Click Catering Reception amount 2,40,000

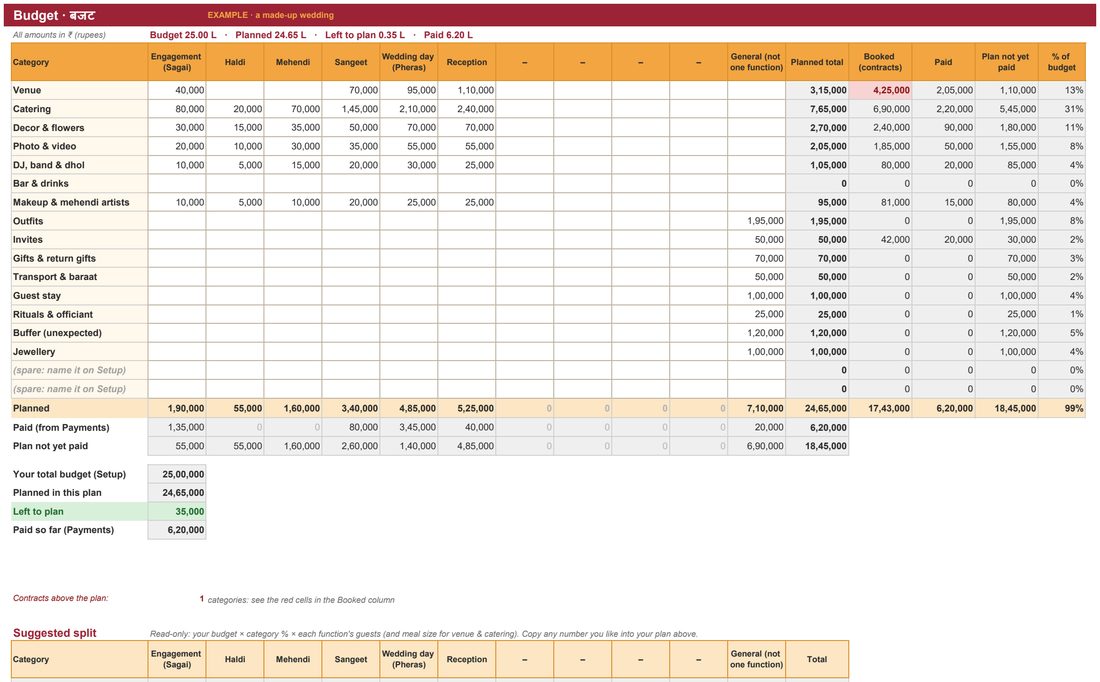pos(467,109)
